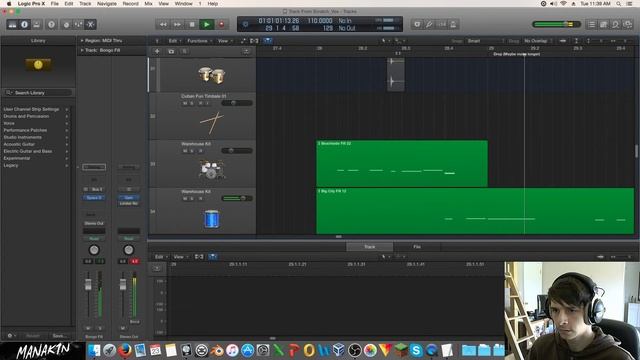
Task: Adjust Cuban Fun Timbale track volume slider
Action: [237, 103]
